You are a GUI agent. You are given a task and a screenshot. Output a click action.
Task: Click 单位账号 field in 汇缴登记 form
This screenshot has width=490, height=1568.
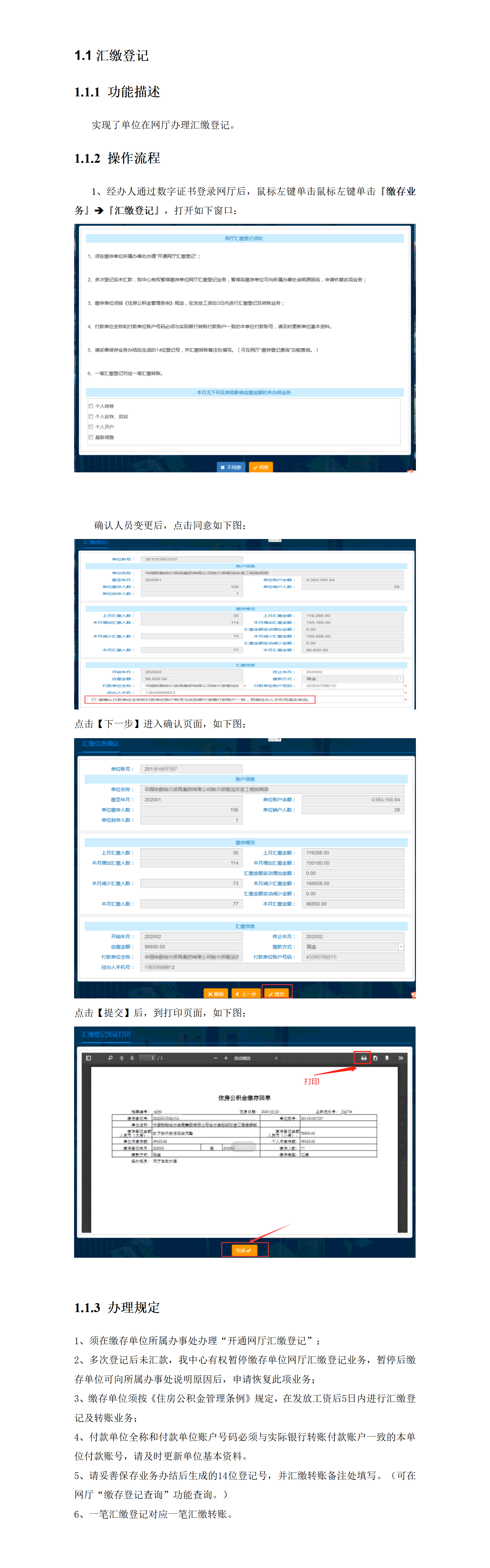pos(192,559)
